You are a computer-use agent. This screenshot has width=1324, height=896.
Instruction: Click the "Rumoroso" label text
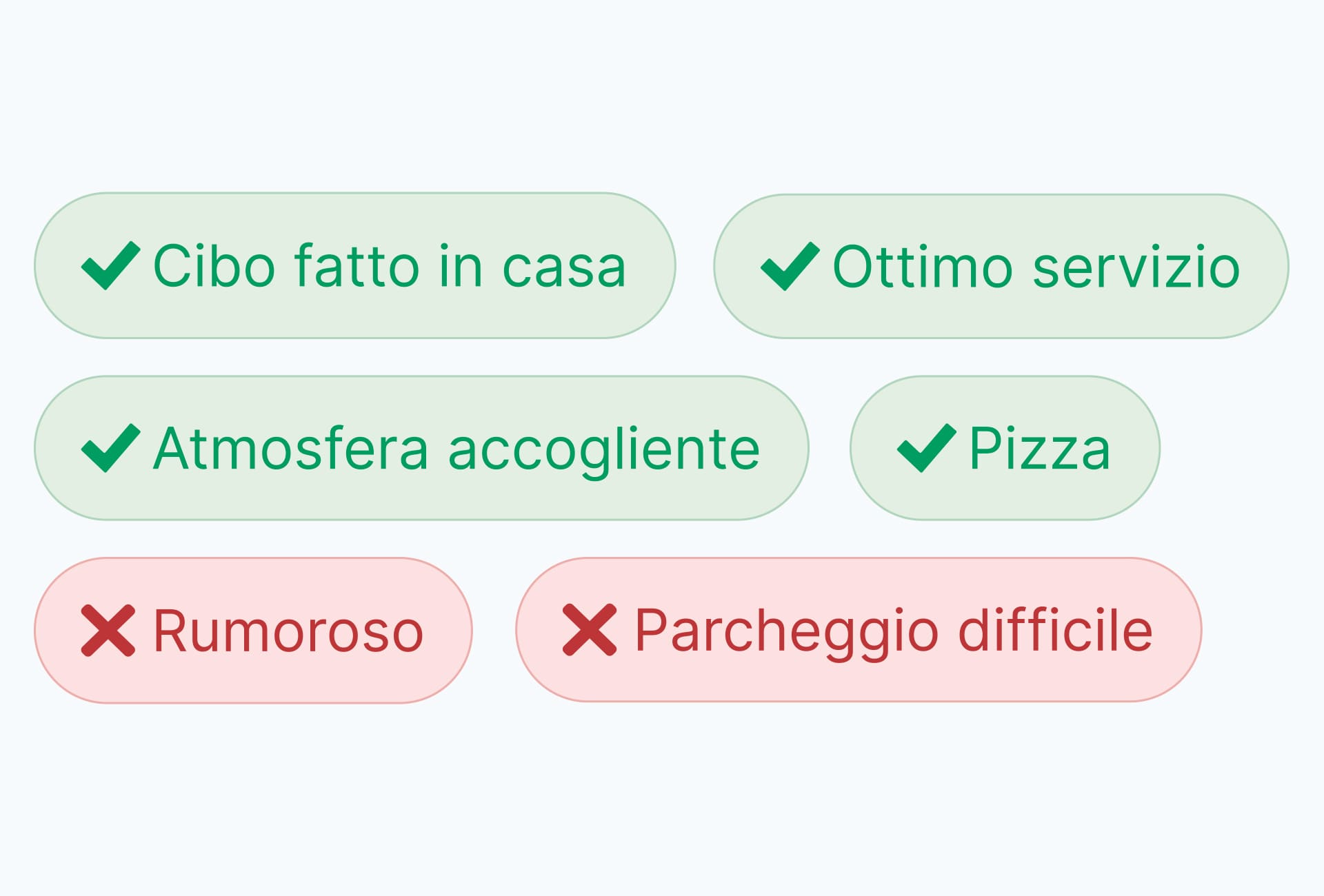(x=288, y=631)
